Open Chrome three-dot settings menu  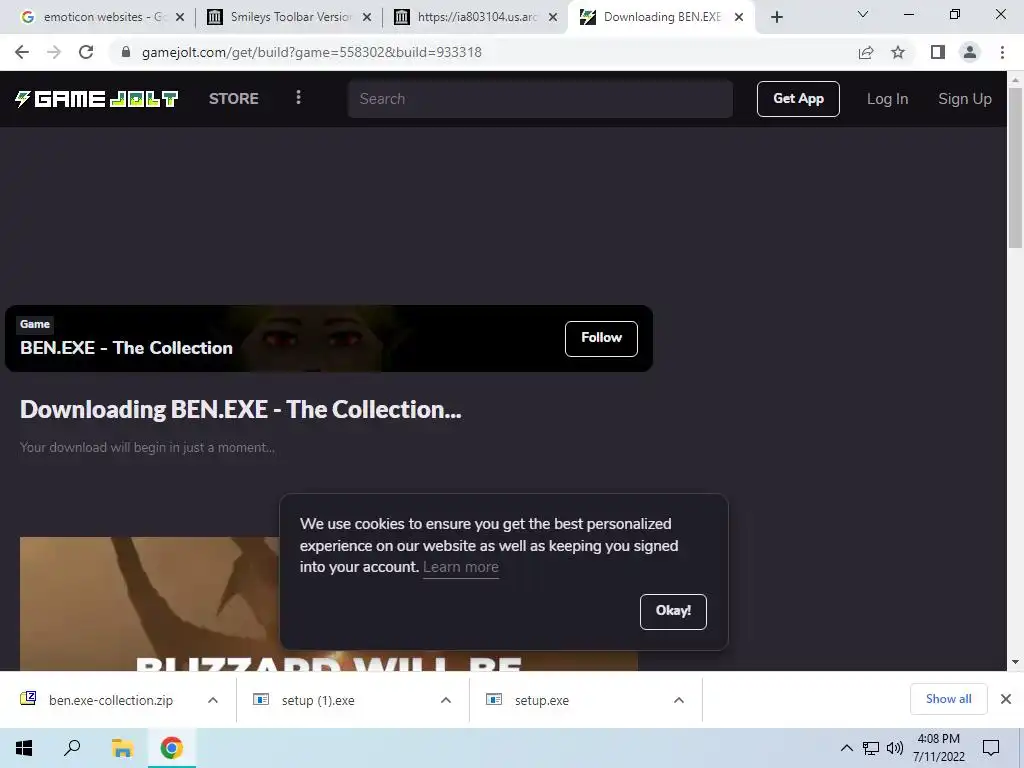coord(1002,52)
